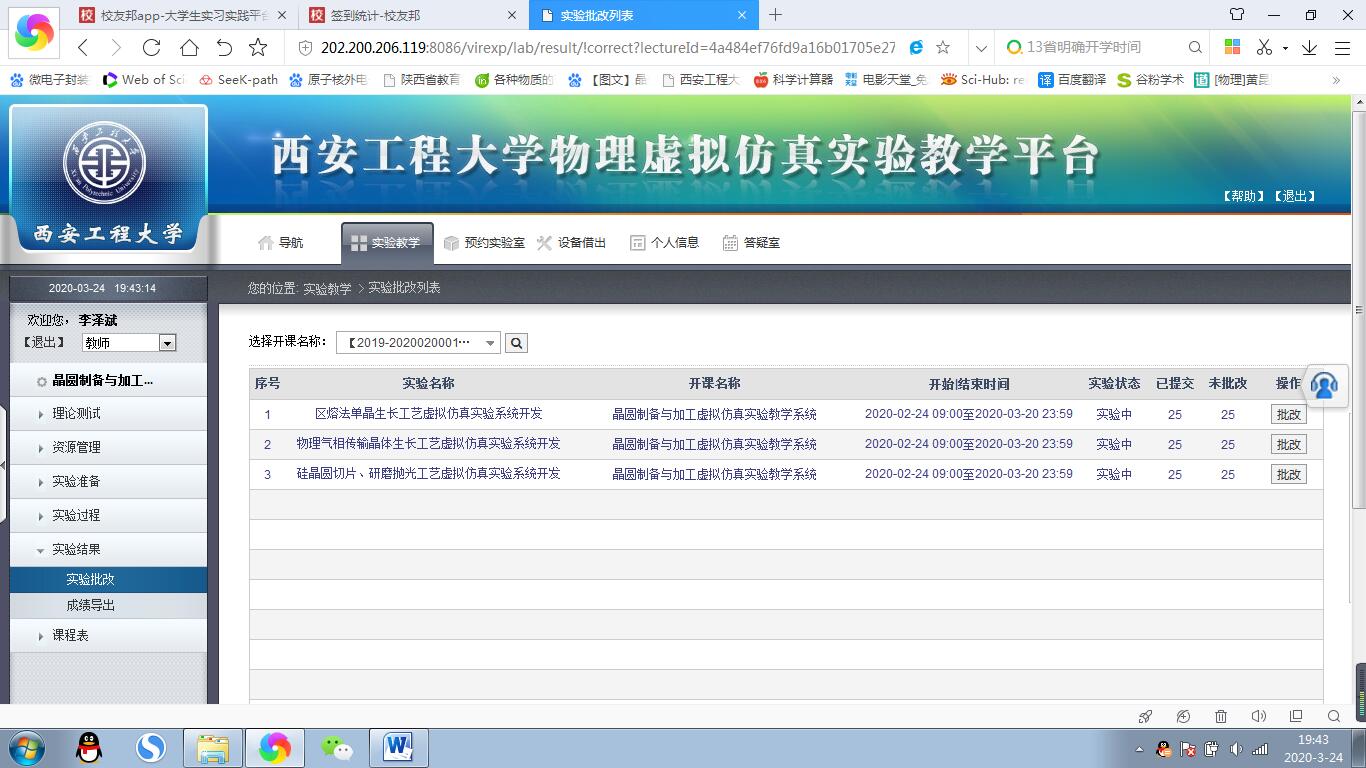
Task: Click 批改 for the 区熔法单晶生长 experiment
Action: pyautogui.click(x=1288, y=414)
